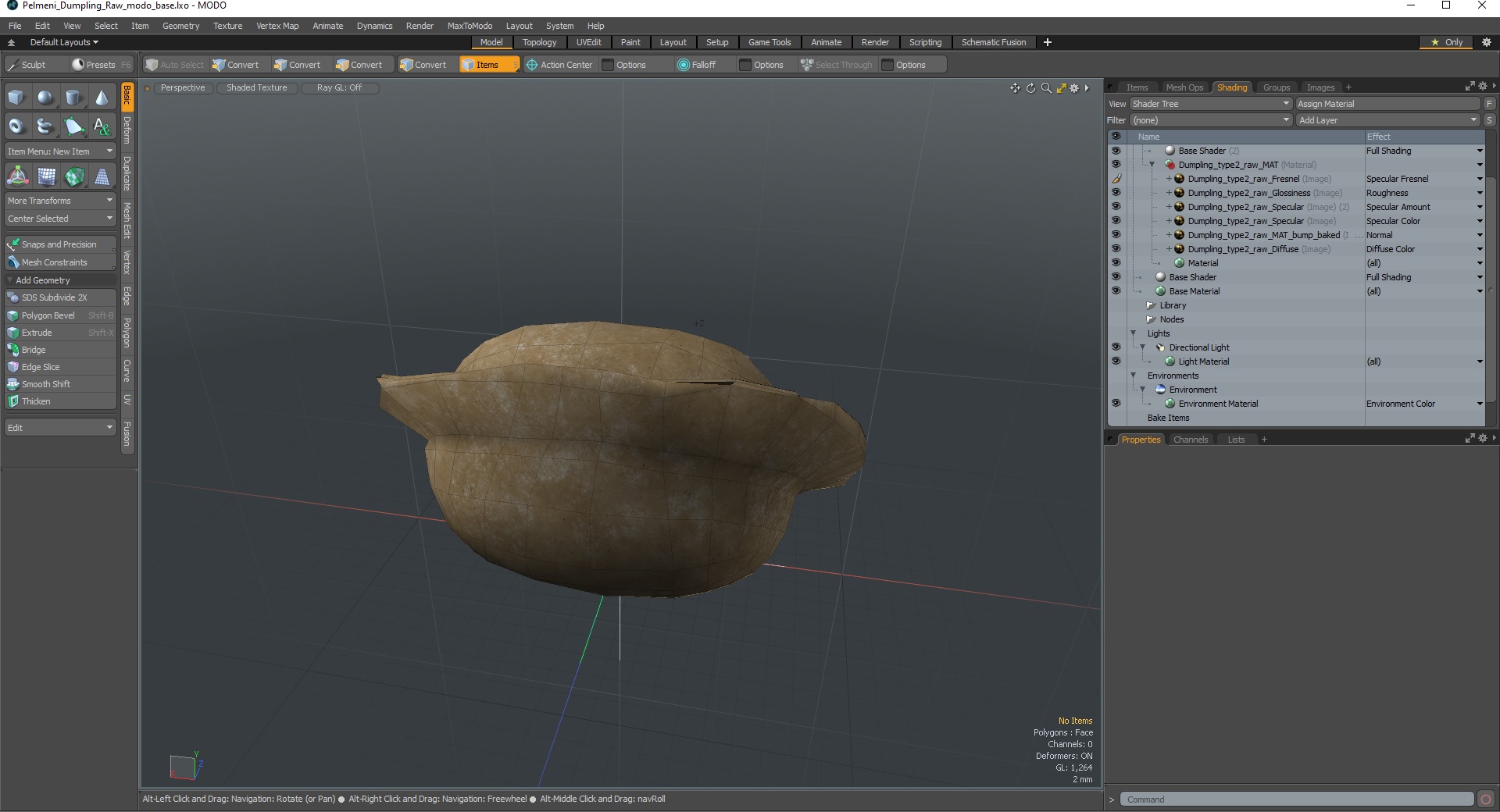Select the Torus primitive tool
Screen dimensions: 1500x812
(x=17, y=126)
